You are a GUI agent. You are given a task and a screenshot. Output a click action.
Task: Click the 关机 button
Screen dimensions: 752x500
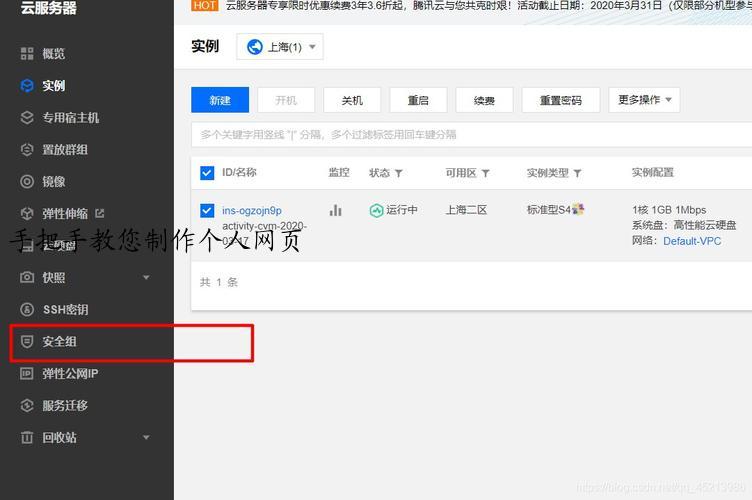[x=352, y=100]
